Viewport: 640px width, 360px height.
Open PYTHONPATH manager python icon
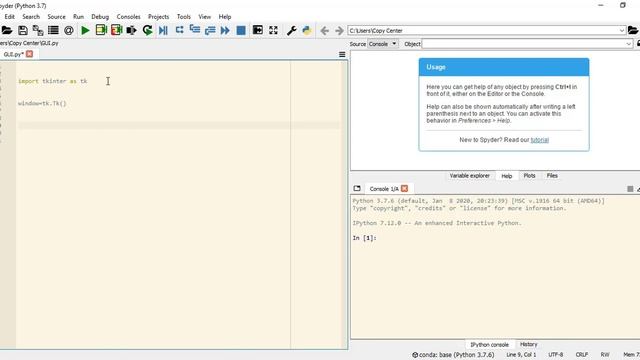coord(307,30)
